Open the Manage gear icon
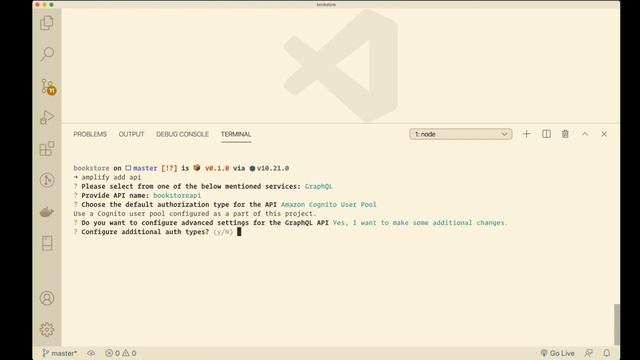Viewport: 640px width, 360px height. click(47, 329)
